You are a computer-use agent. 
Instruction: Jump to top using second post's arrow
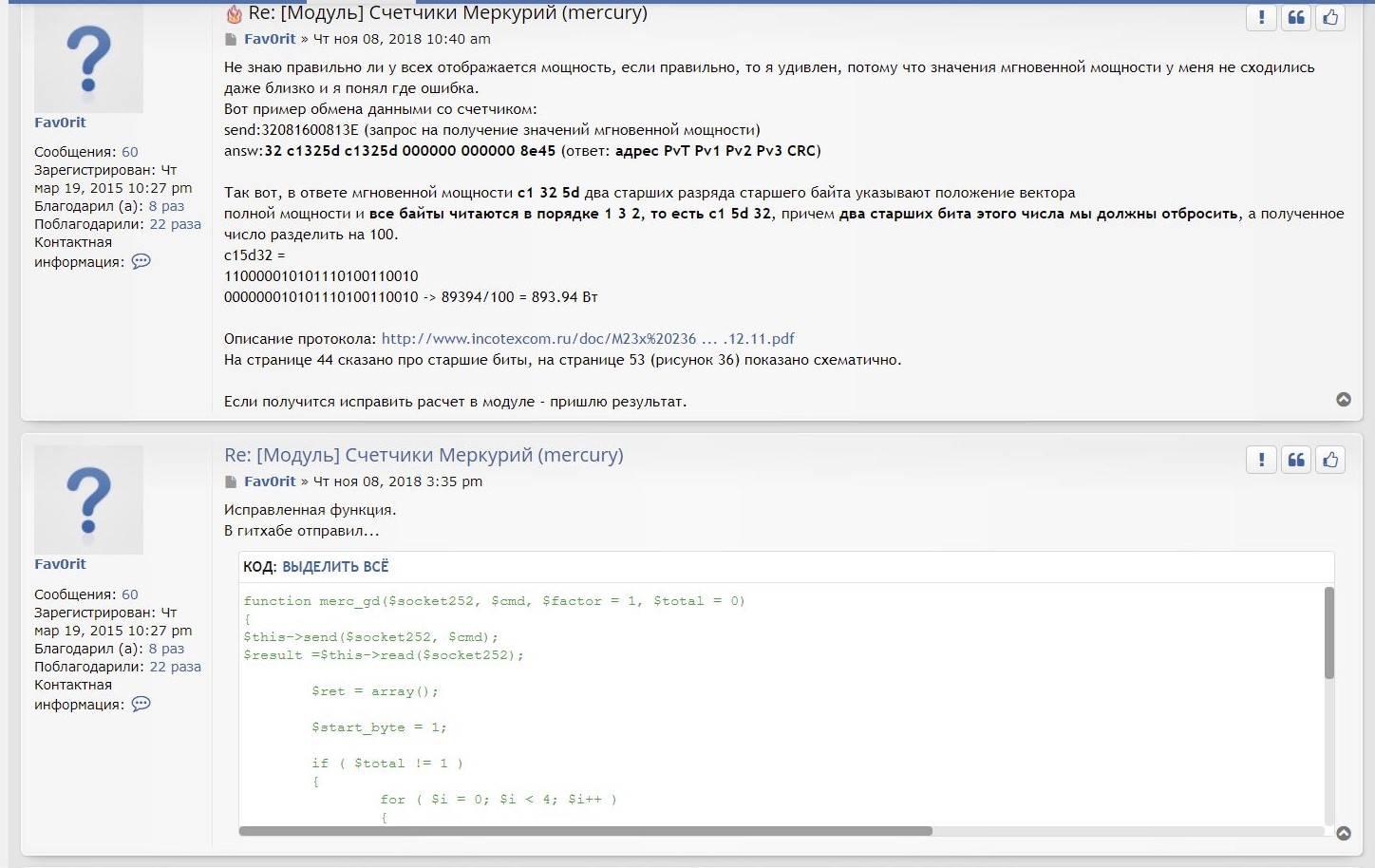pyautogui.click(x=1344, y=834)
